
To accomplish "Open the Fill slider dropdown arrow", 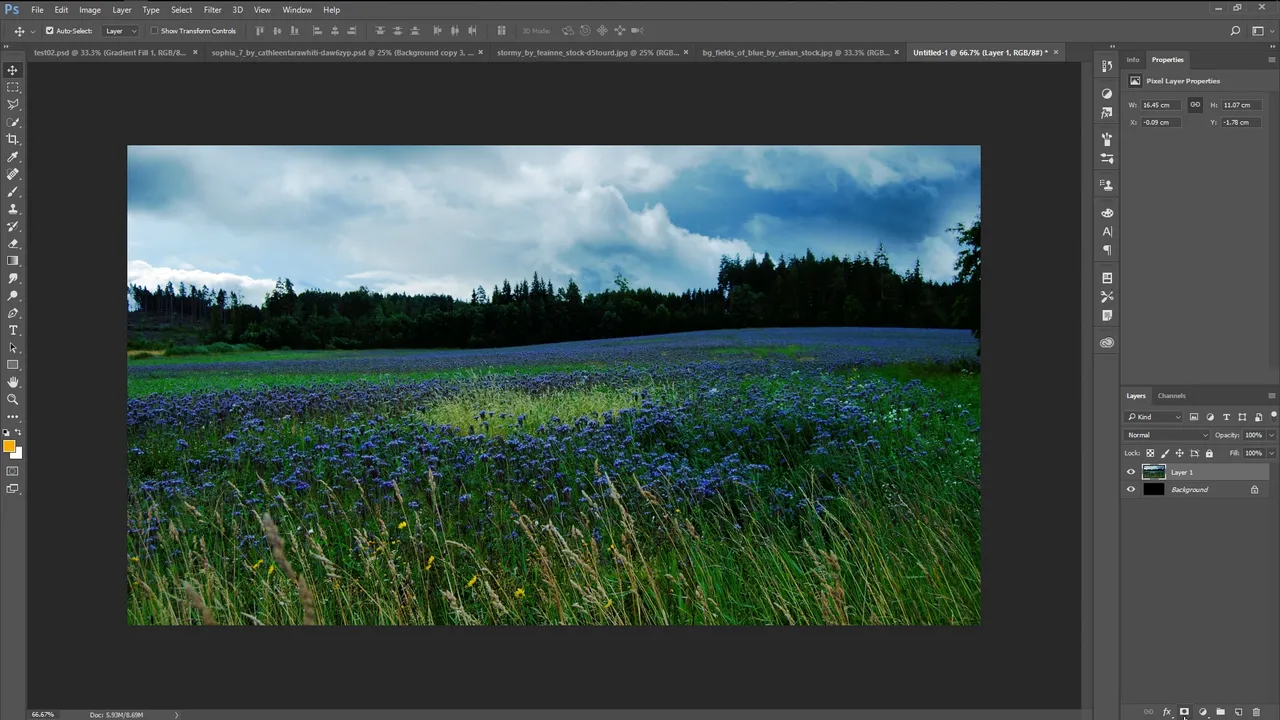I will [1271, 453].
